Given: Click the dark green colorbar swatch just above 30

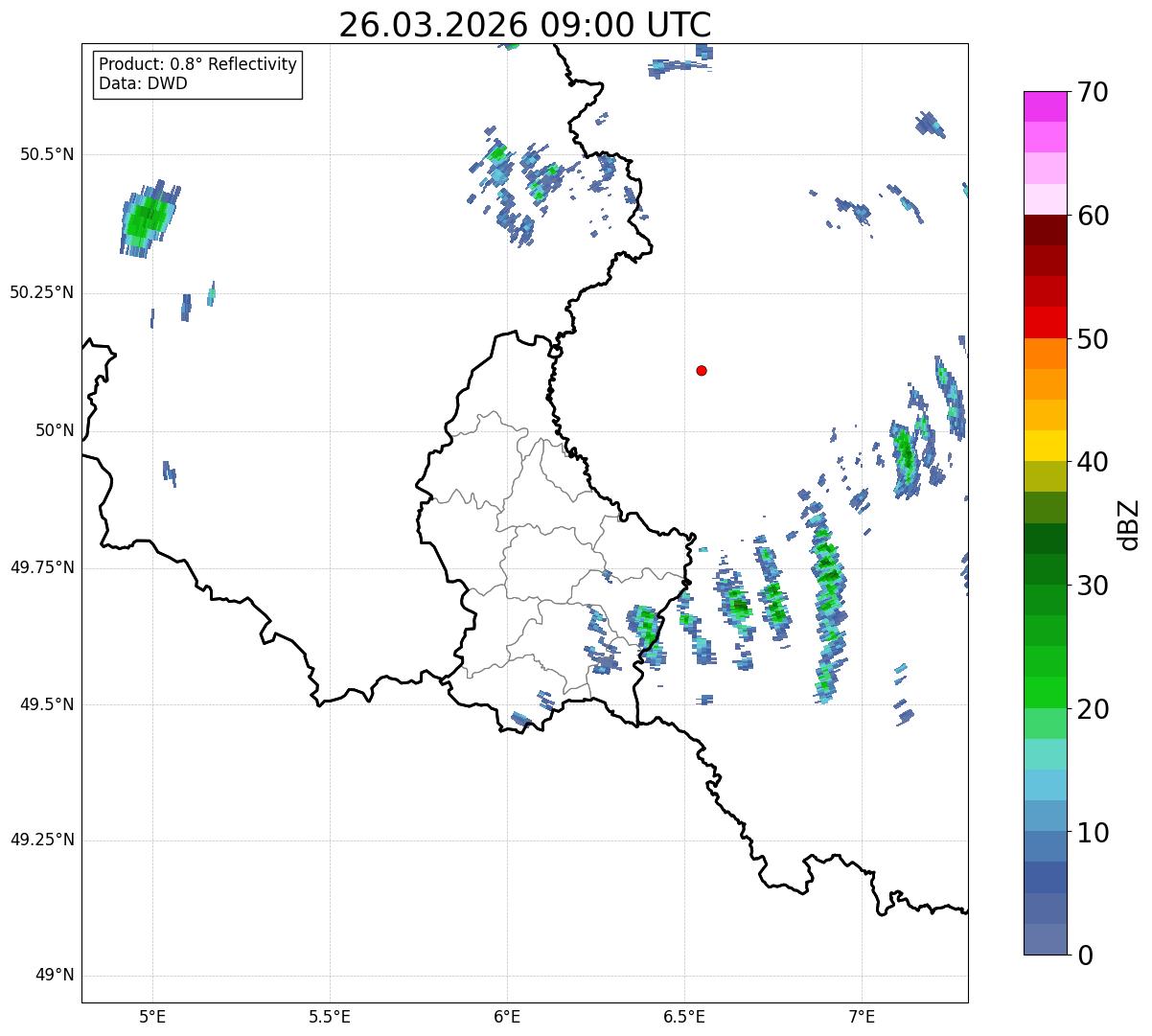Looking at the screenshot, I should click(1045, 569).
